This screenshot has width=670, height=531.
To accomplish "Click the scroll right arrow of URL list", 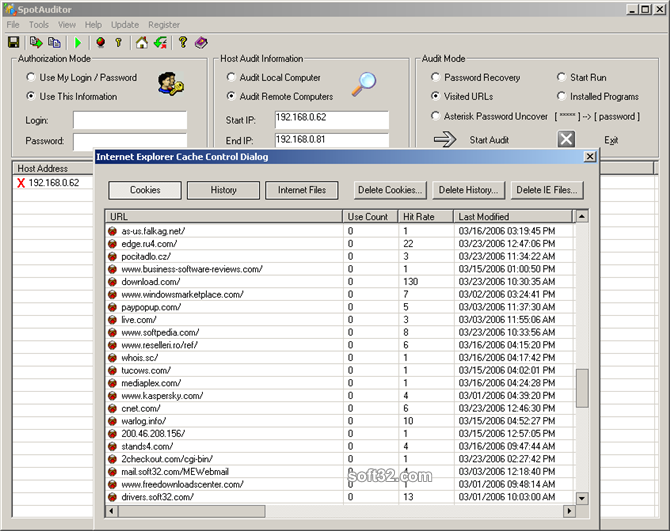I will coord(569,511).
